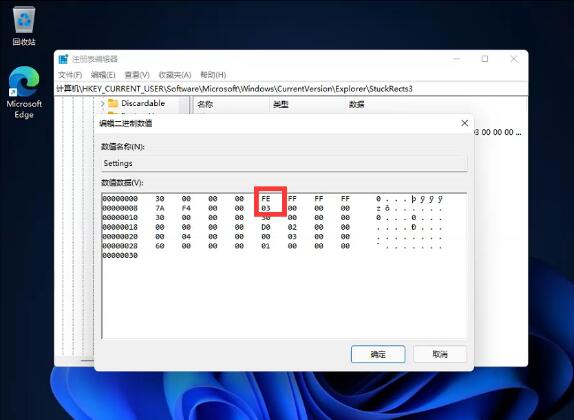Viewport: 574px width, 420px height.
Task: Close the 编辑二进制数值 dialog with X
Action: (x=465, y=123)
